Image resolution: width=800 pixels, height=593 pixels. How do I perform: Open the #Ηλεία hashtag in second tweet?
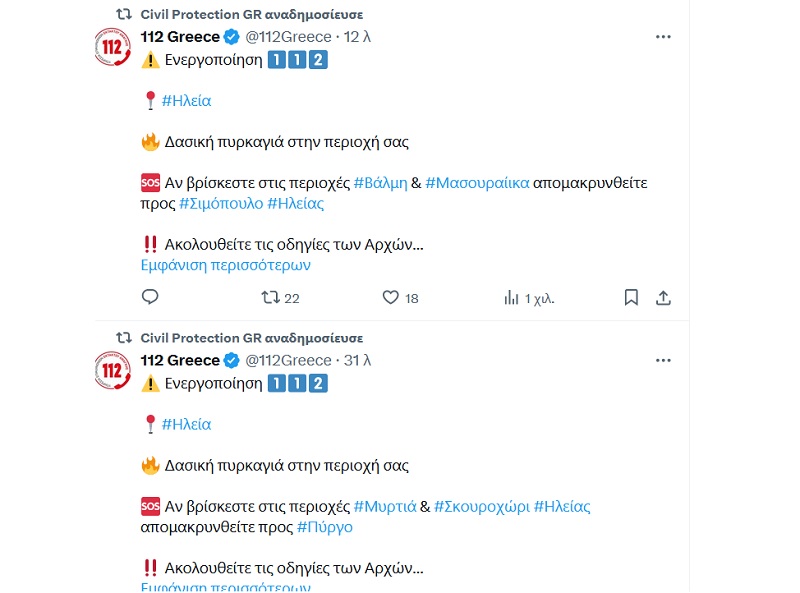[186, 424]
